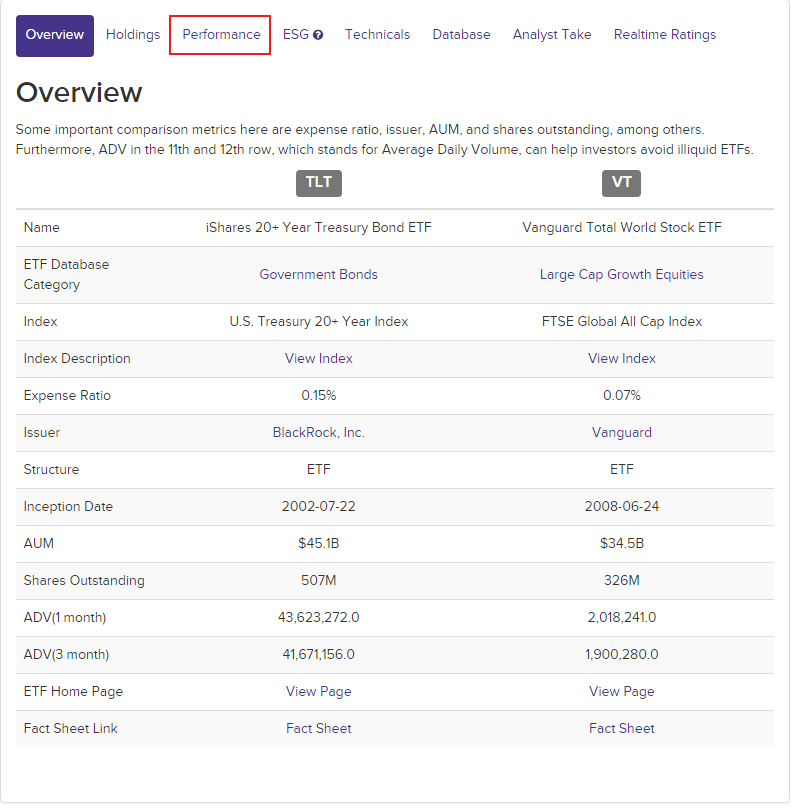This screenshot has height=808, width=792.
Task: Click the ETF Home Page row label
Action: [x=74, y=692]
